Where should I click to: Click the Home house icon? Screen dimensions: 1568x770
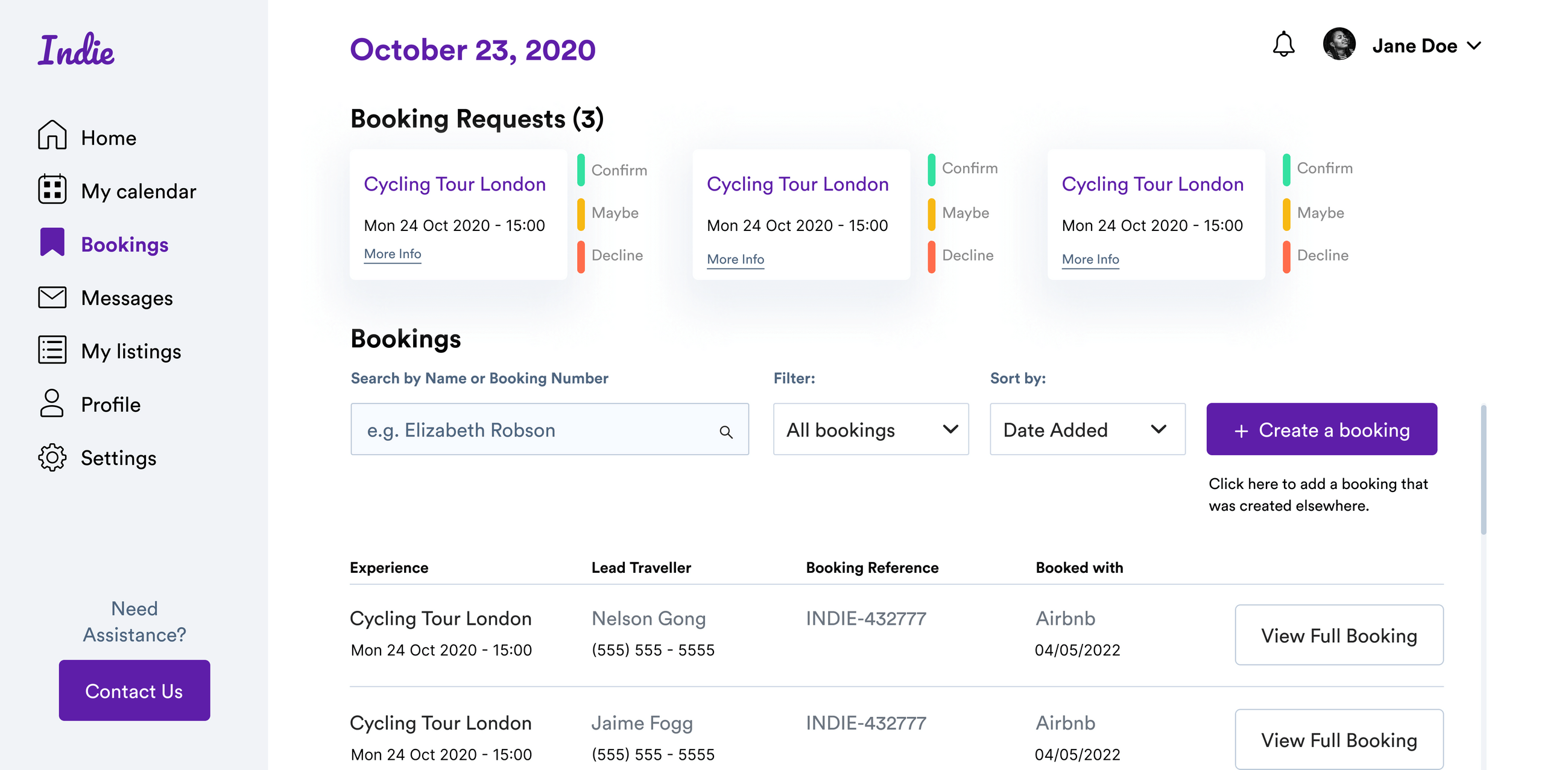click(52, 135)
